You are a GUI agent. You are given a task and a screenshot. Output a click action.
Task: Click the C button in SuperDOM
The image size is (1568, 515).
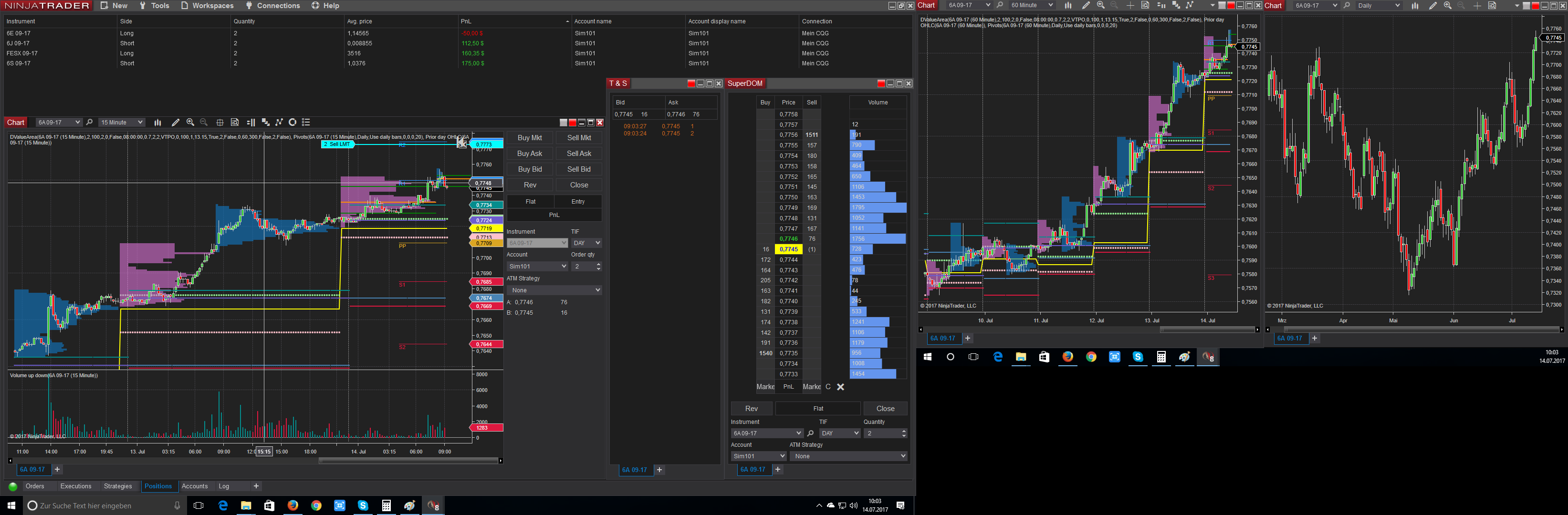tap(828, 387)
